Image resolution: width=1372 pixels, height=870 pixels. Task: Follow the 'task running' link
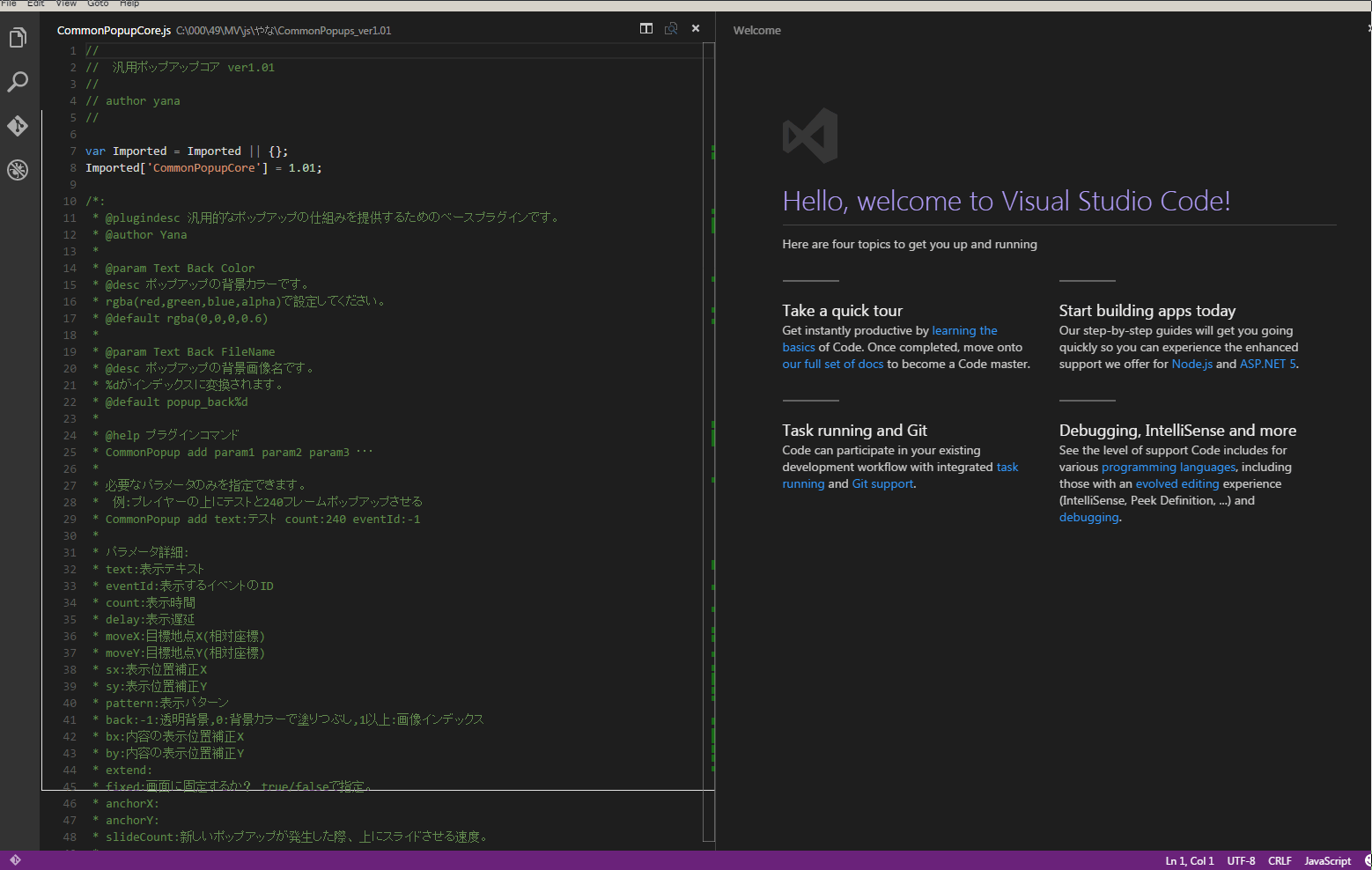tap(900, 476)
